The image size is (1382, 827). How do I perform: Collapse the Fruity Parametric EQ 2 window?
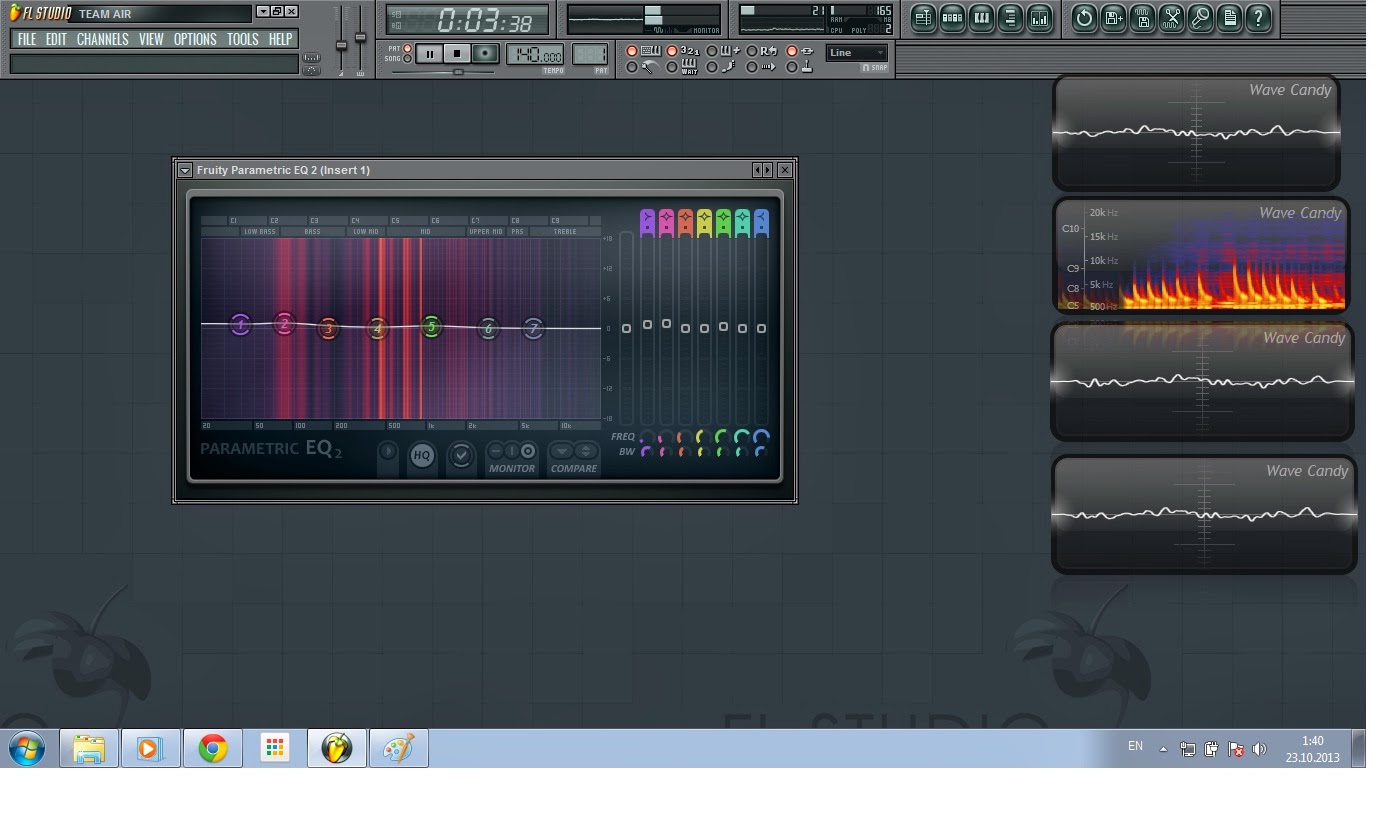click(185, 170)
